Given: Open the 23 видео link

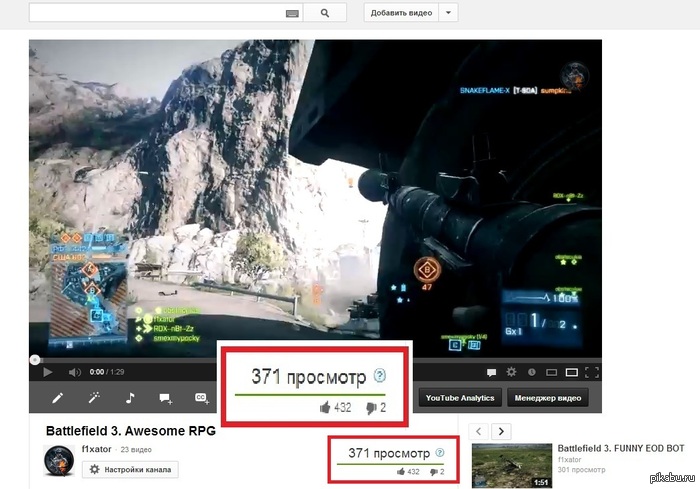Looking at the screenshot, I should [136, 450].
